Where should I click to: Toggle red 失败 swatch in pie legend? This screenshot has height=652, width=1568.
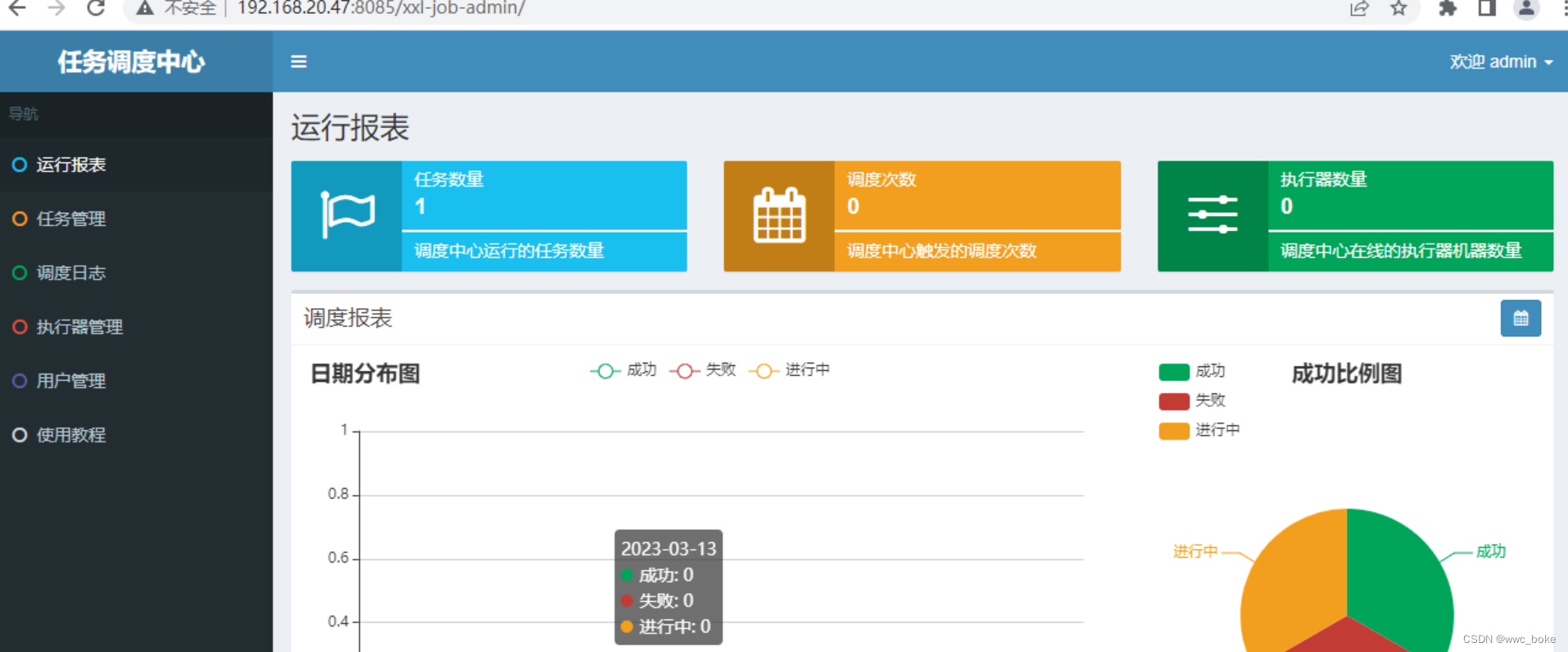pyautogui.click(x=1174, y=401)
